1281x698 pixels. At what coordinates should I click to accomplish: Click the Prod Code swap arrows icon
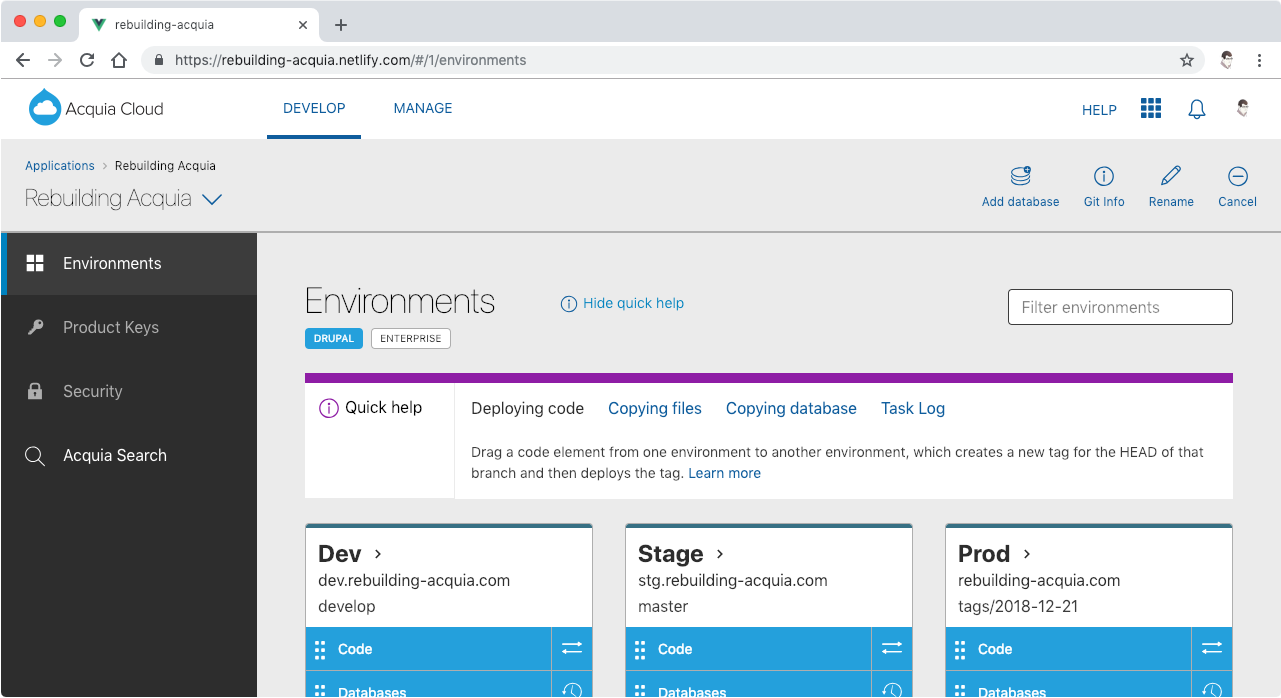pos(1211,649)
